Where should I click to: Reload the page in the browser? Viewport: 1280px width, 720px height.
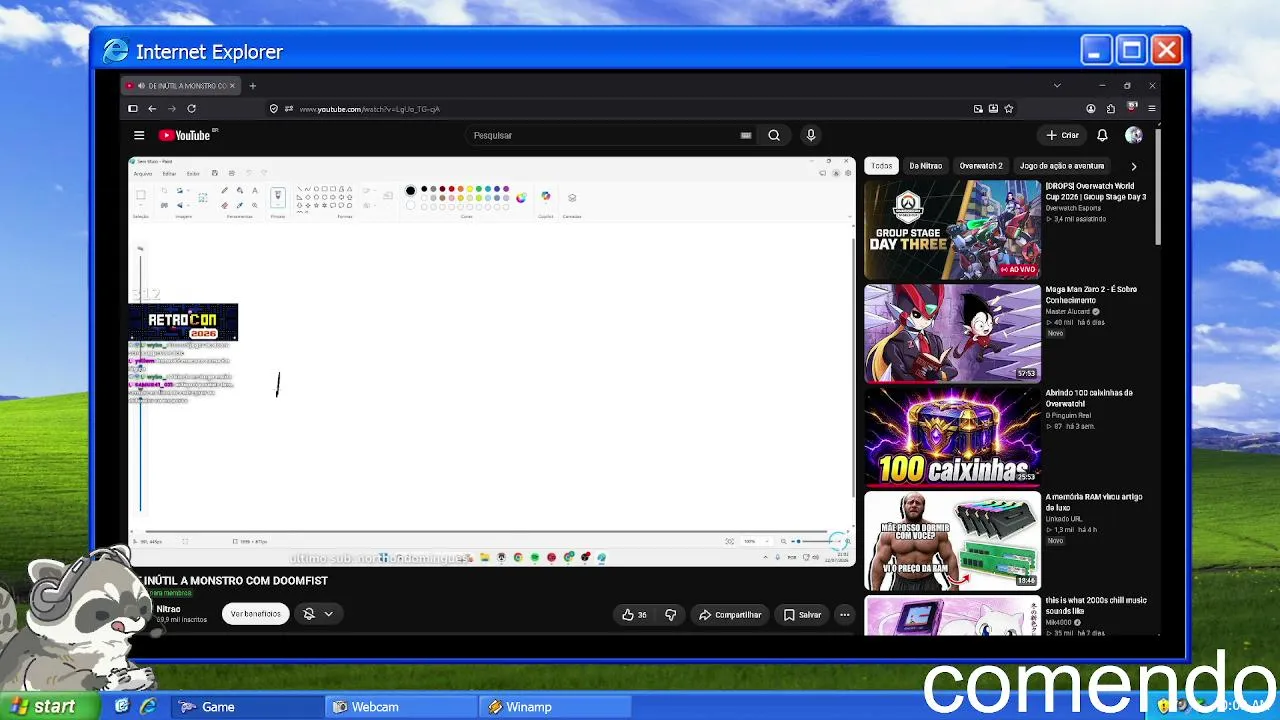click(x=191, y=109)
